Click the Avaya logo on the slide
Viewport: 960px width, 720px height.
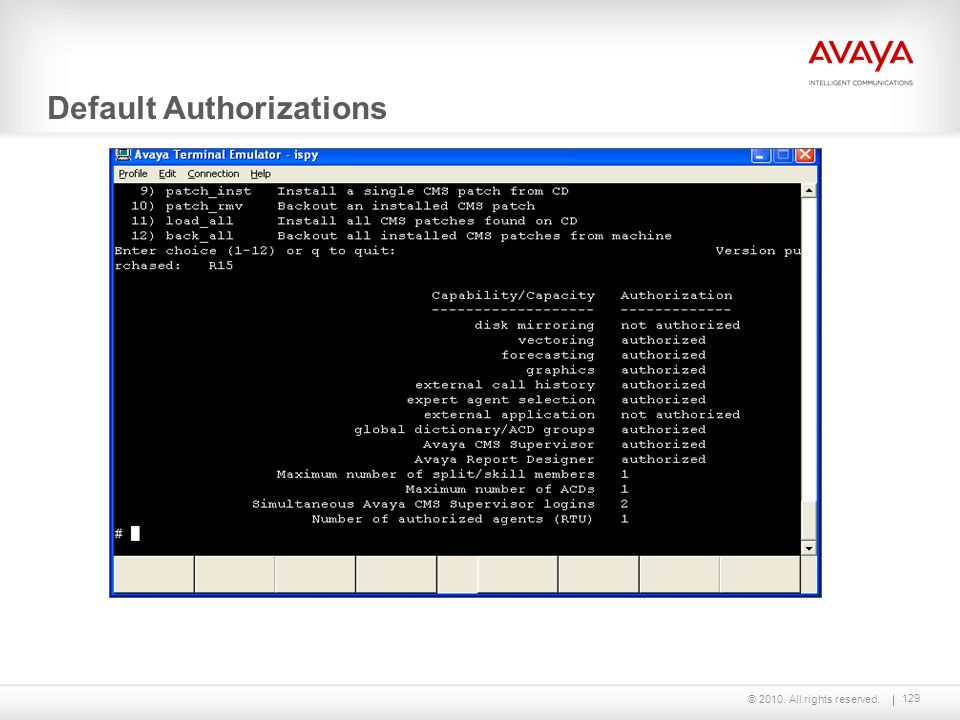coord(860,63)
